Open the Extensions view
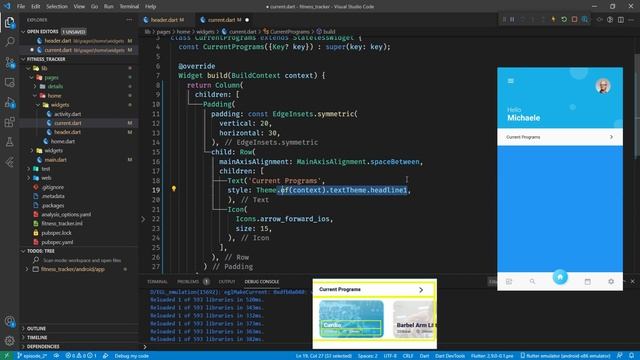640x360 pixels. point(9,122)
